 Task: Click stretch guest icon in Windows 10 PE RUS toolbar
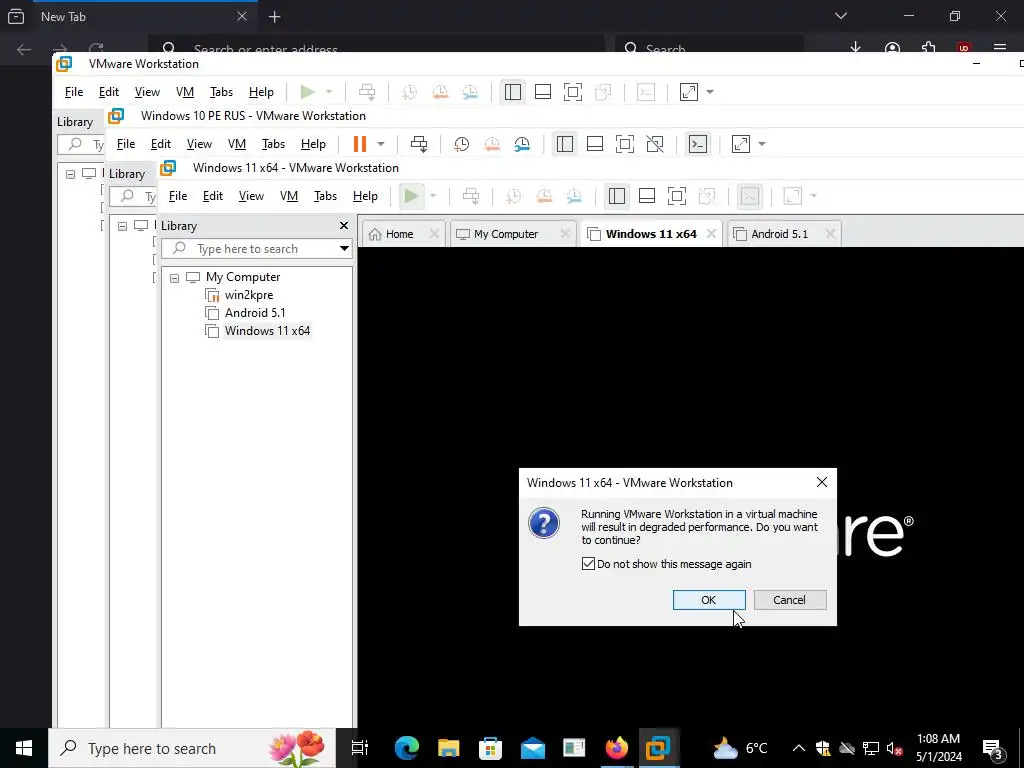coord(741,144)
